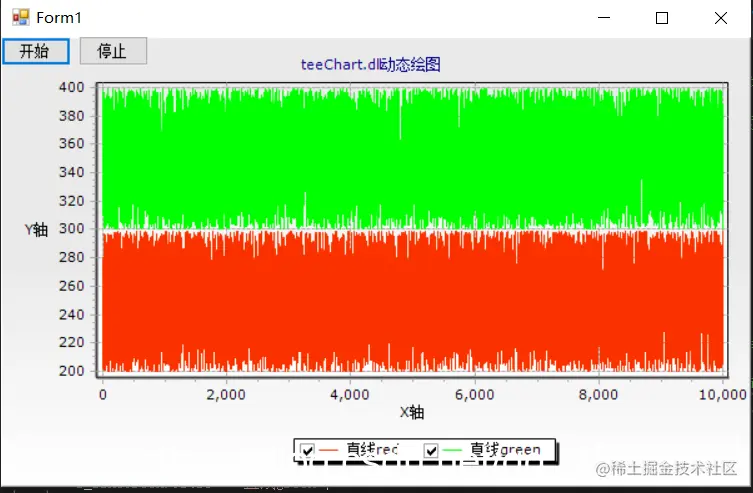Screen dimensions: 753x493
Task: Click the 10,000 X-axis value
Action: 723,395
